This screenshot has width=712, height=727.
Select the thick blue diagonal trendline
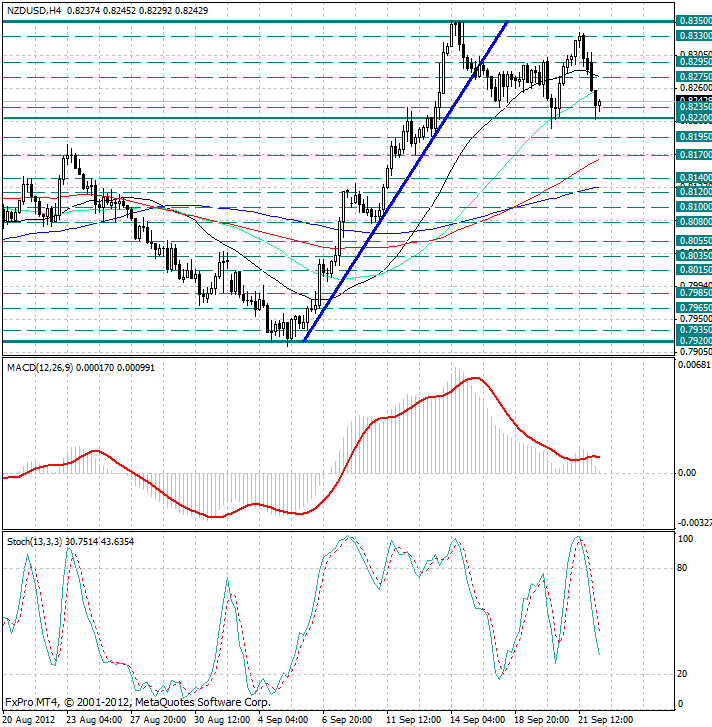click(x=406, y=182)
